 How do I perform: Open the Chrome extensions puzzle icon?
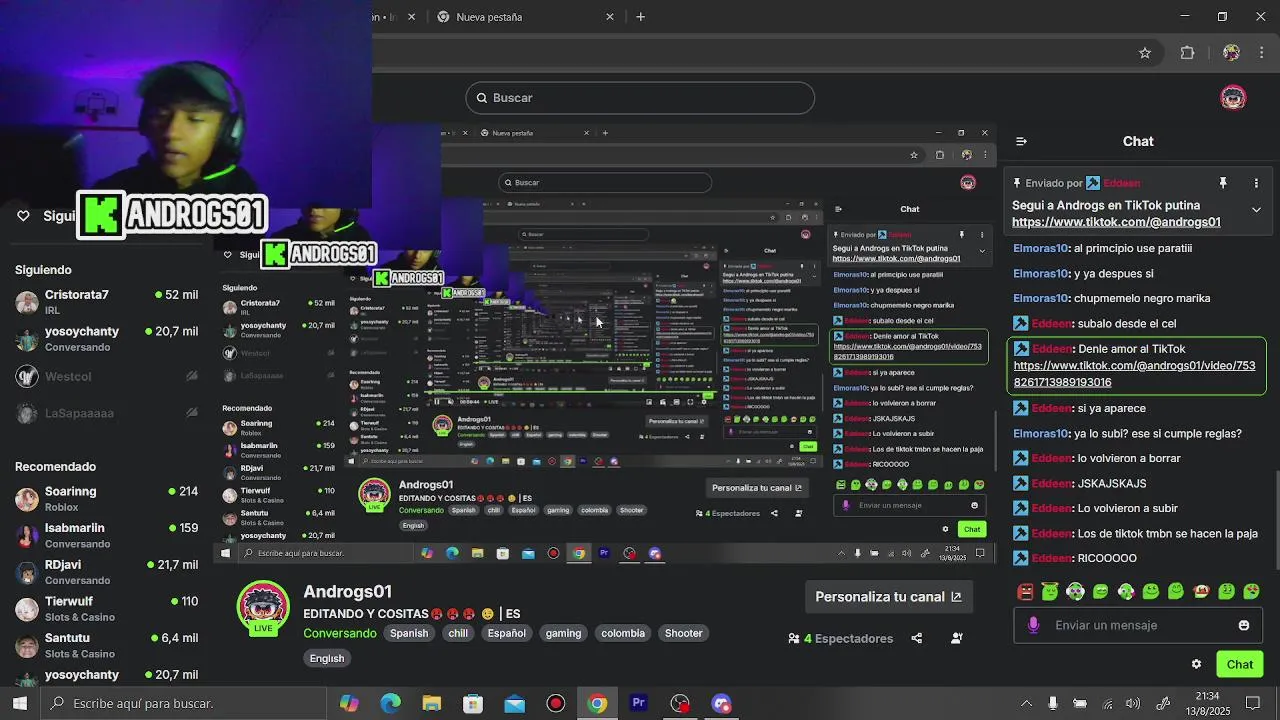1188,53
